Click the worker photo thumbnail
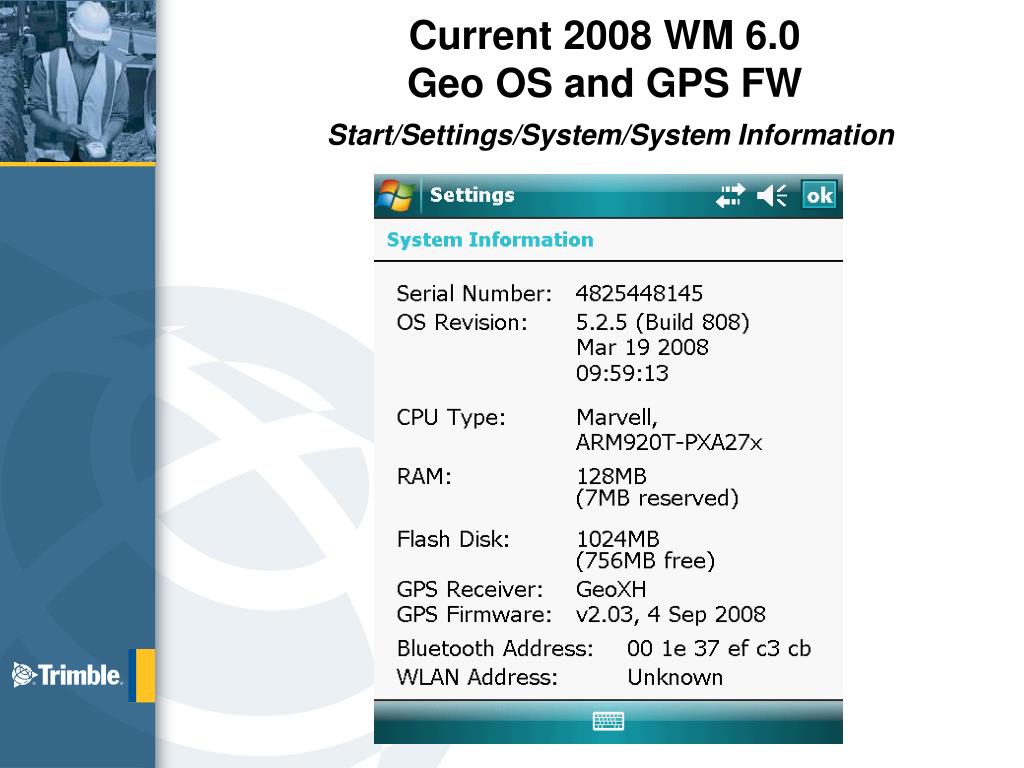Screen dimensions: 1024x768 (x=78, y=80)
